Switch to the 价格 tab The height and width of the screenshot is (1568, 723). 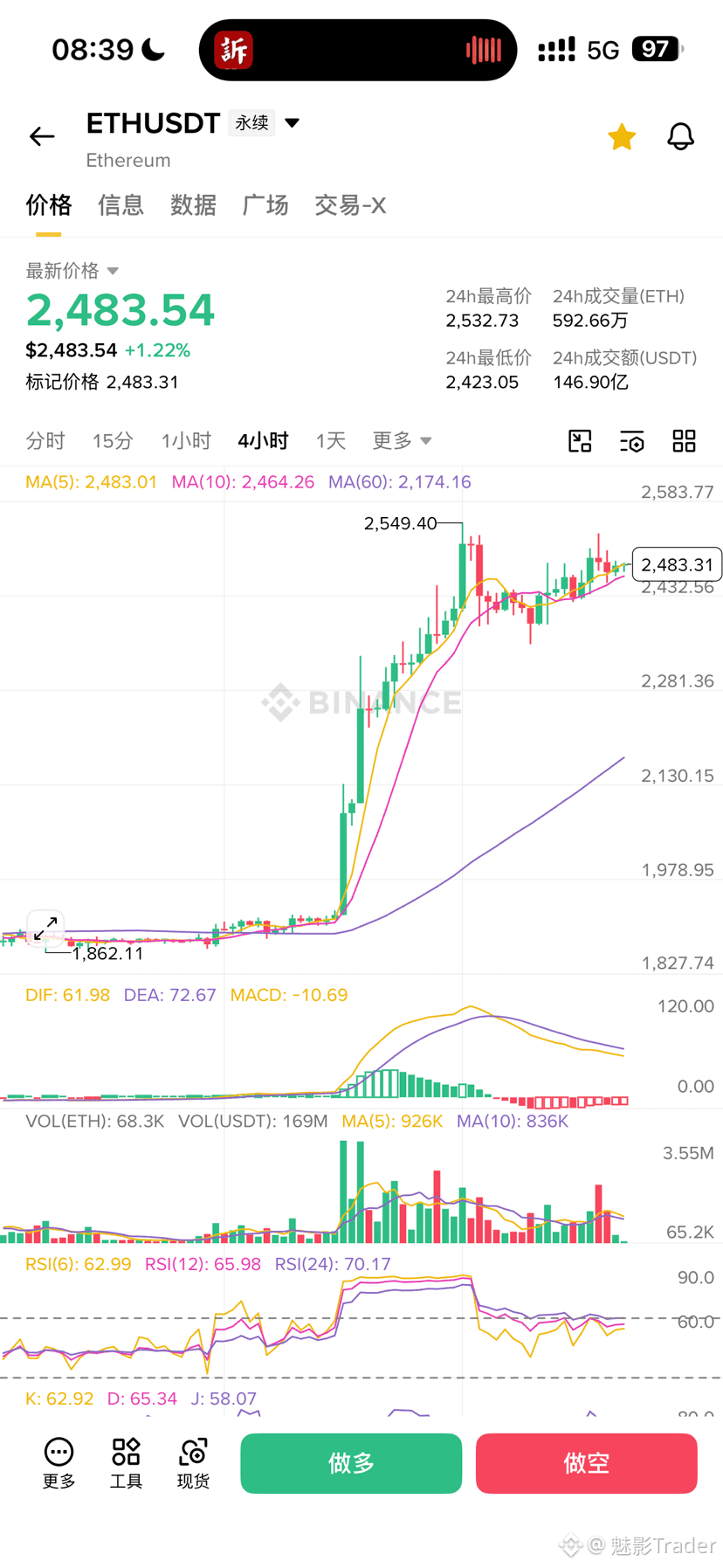pos(48,205)
